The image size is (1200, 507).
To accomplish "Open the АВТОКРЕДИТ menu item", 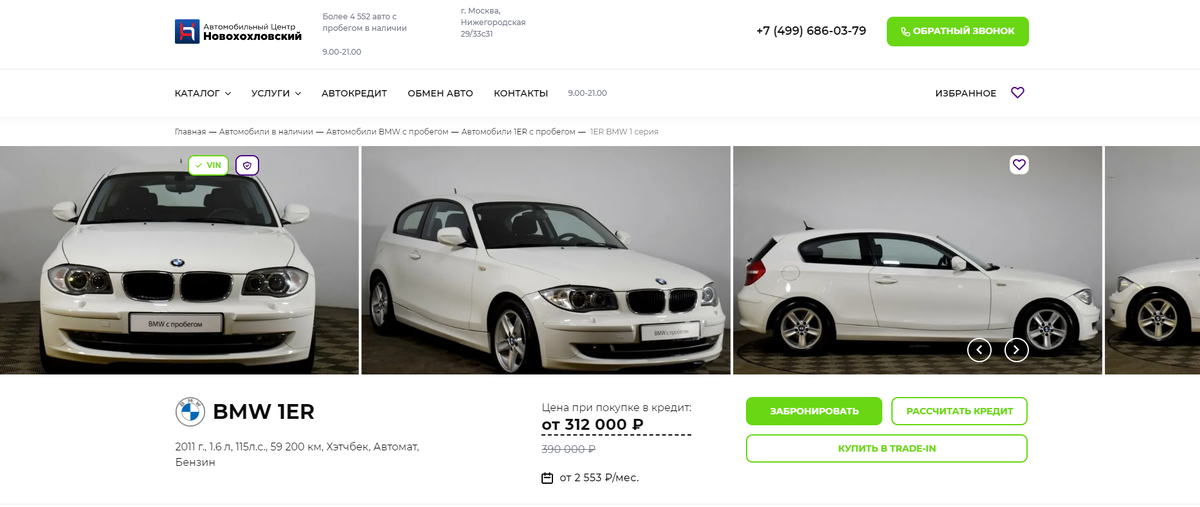I will pos(354,93).
